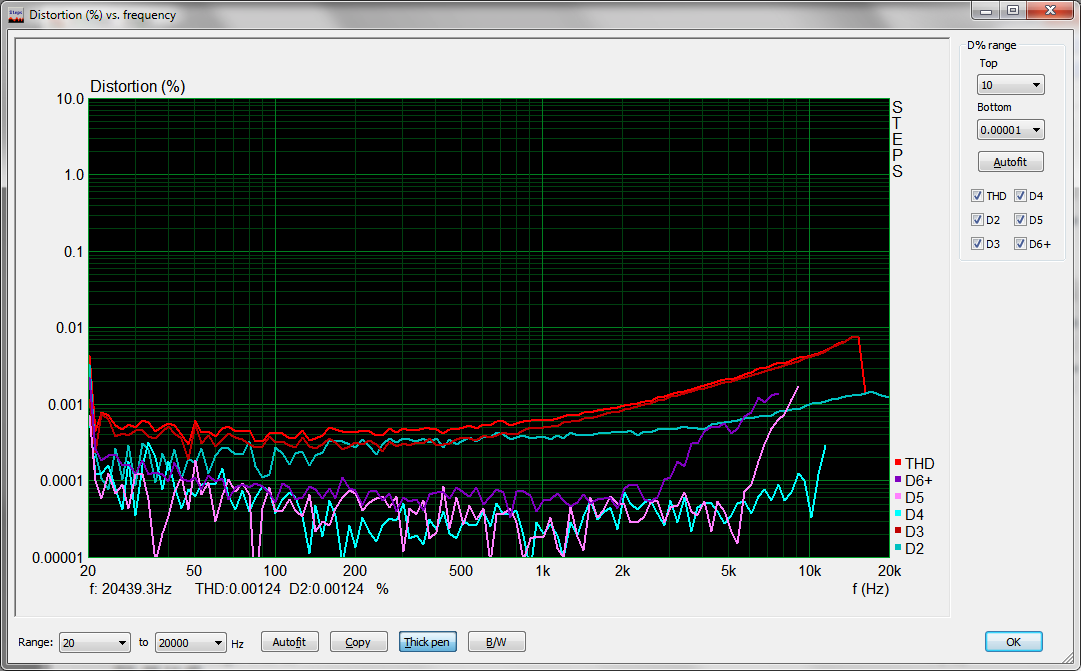The image size is (1081, 671).
Task: Toggle the D2 harmonic checkbox
Action: coord(977,220)
